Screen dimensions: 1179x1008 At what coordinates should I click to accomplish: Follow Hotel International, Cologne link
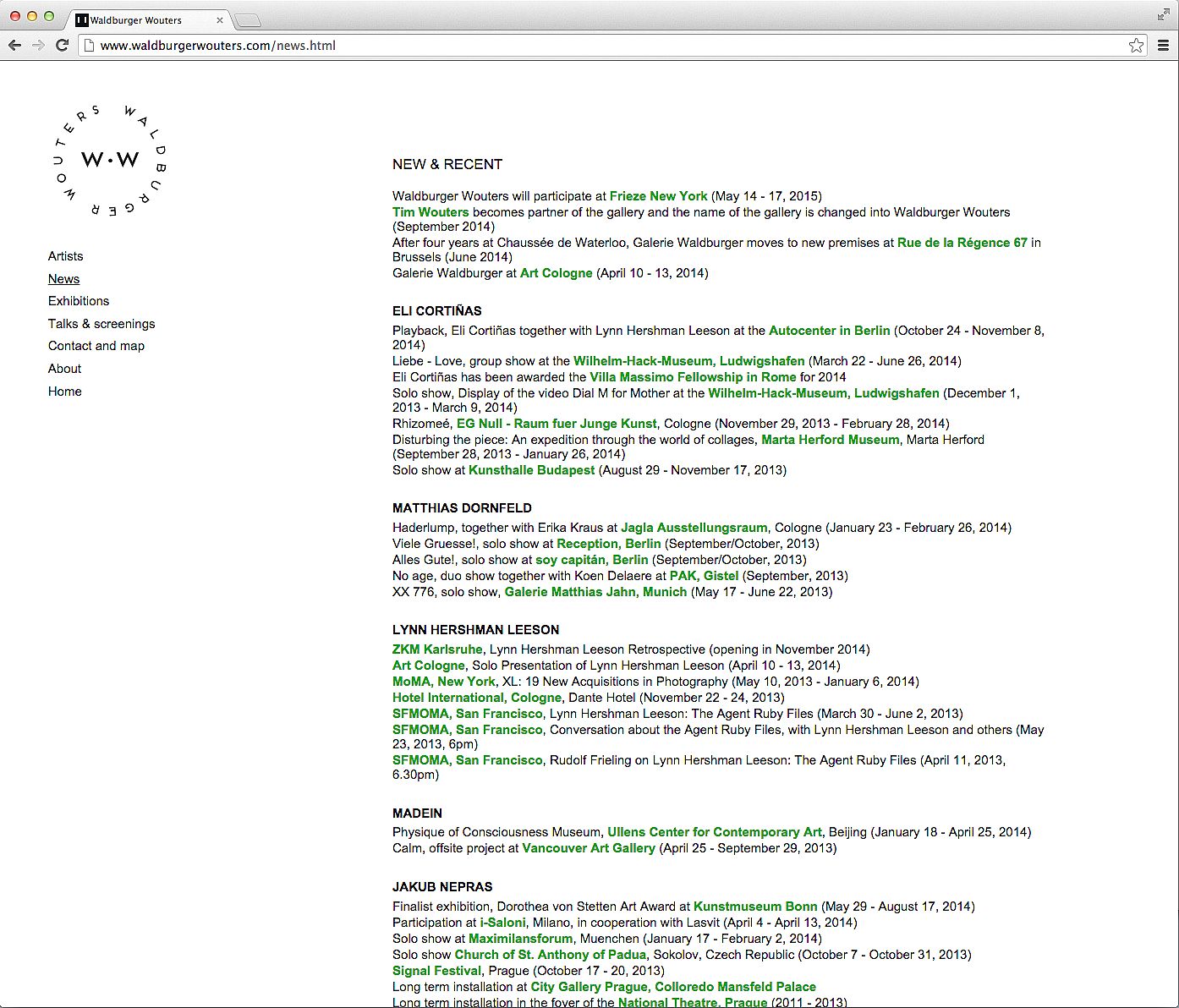coord(477,698)
